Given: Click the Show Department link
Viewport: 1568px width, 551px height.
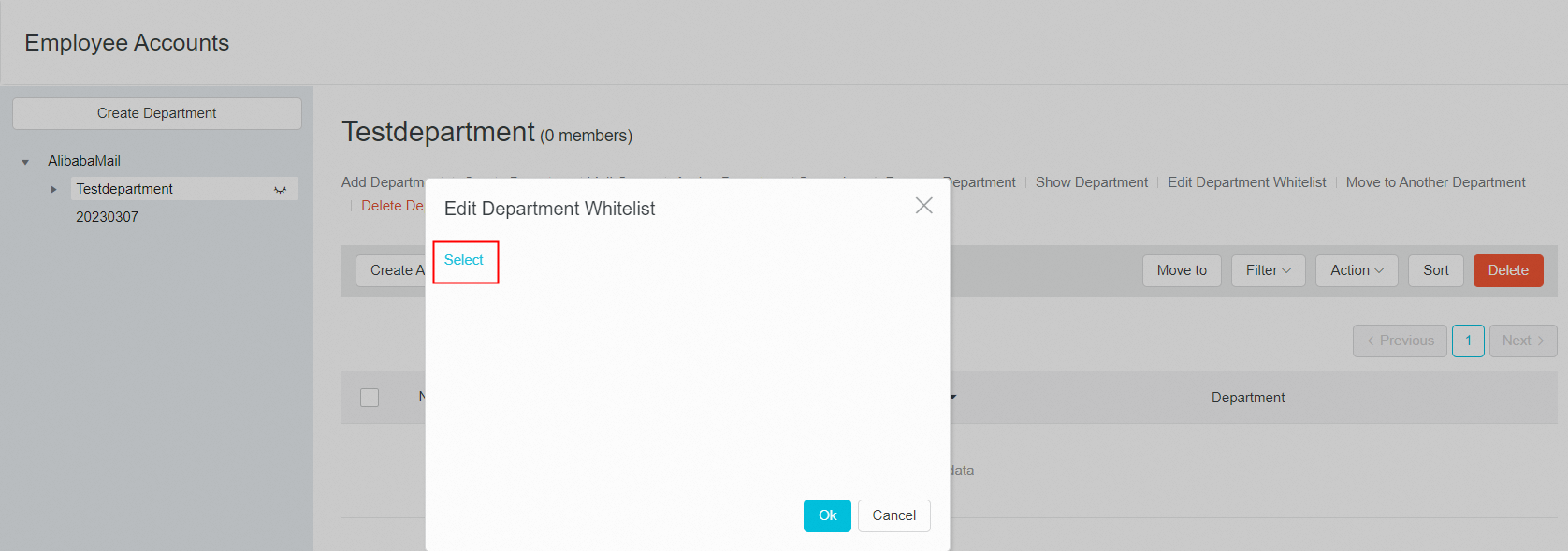Looking at the screenshot, I should pos(1091,182).
